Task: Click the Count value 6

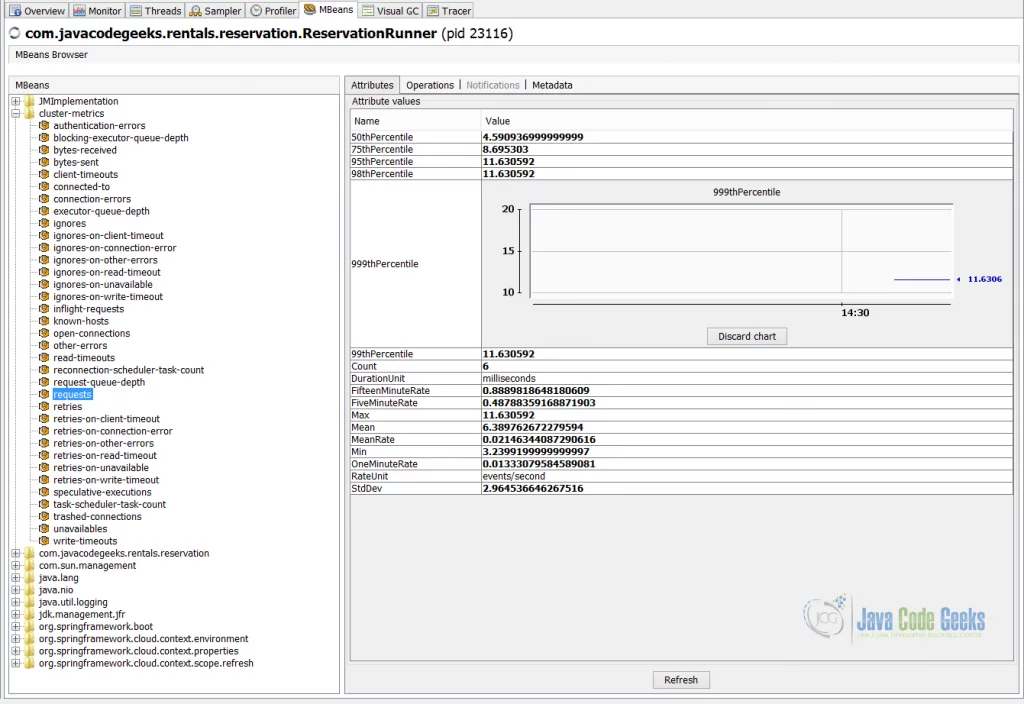Action: 485,366
